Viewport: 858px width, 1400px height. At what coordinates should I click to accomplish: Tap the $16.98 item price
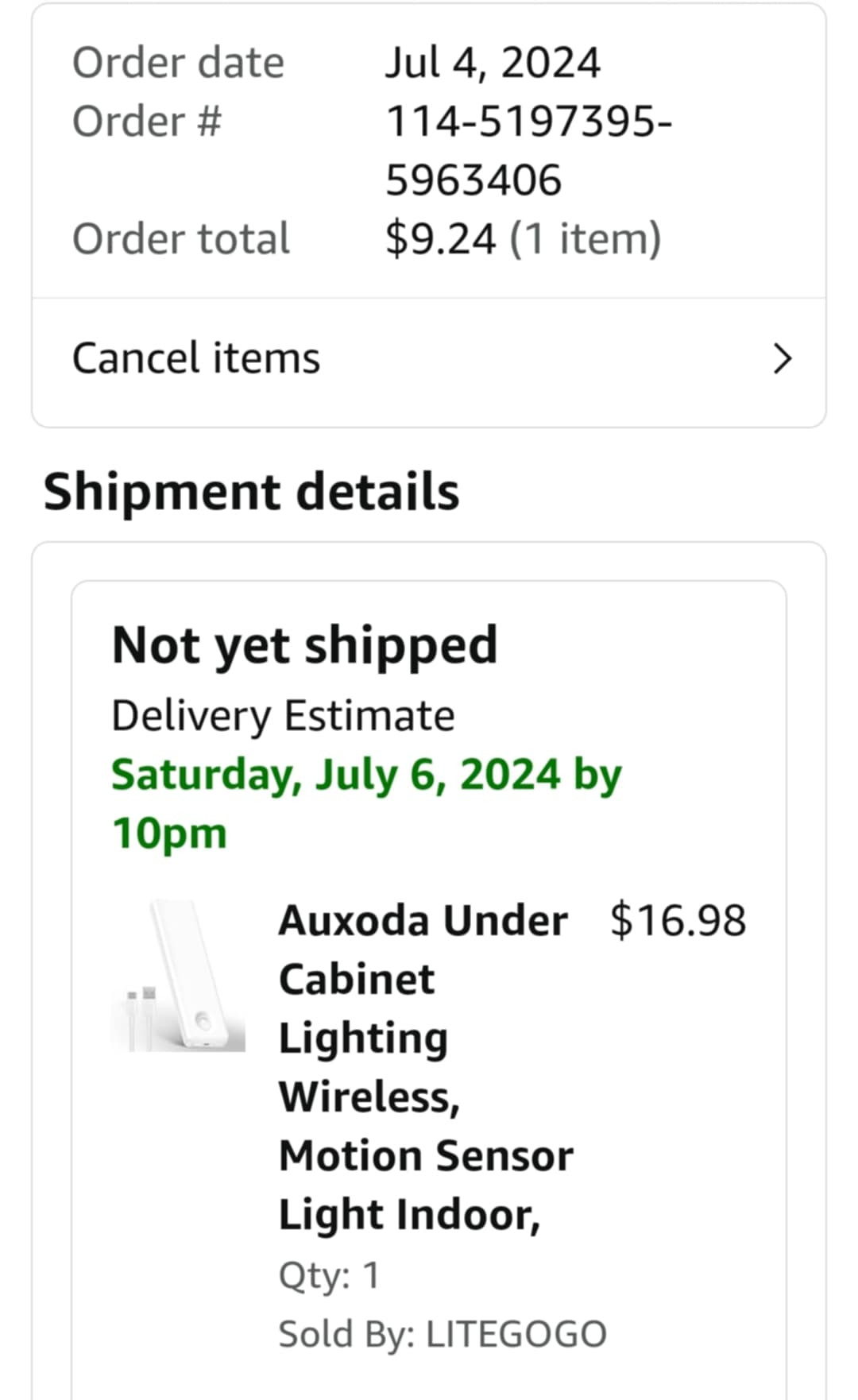678,921
